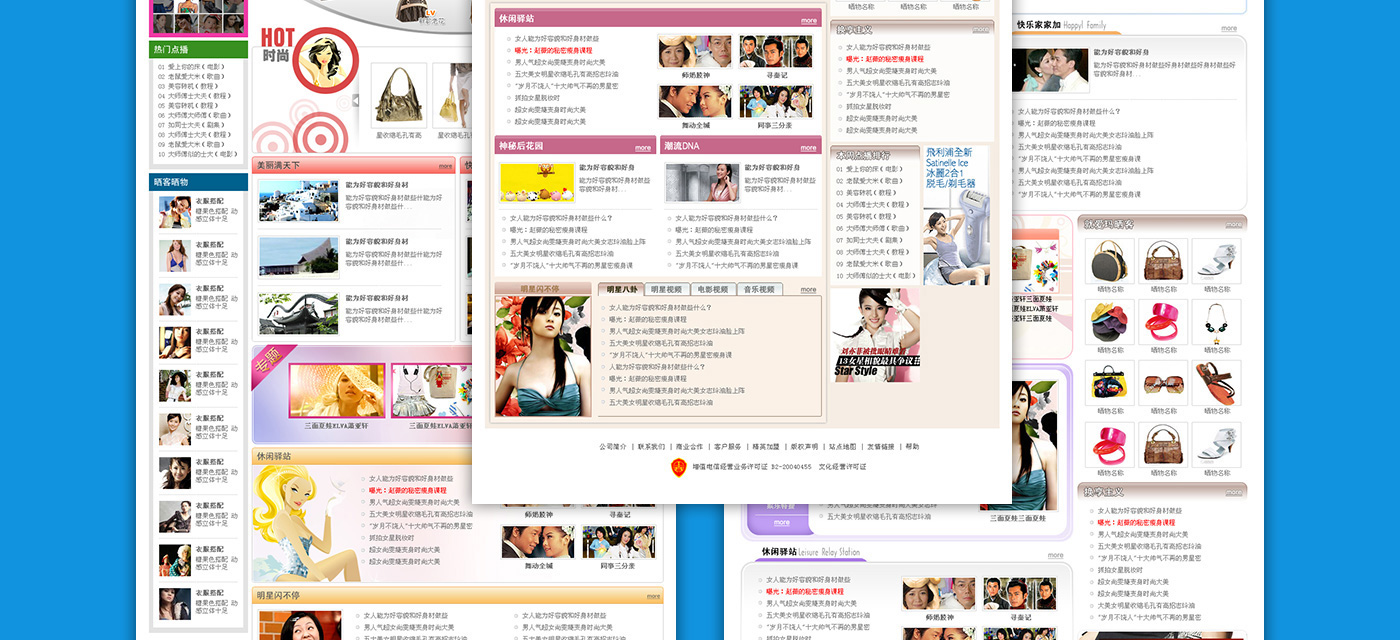Switch to the 明星视频 tab

point(667,290)
